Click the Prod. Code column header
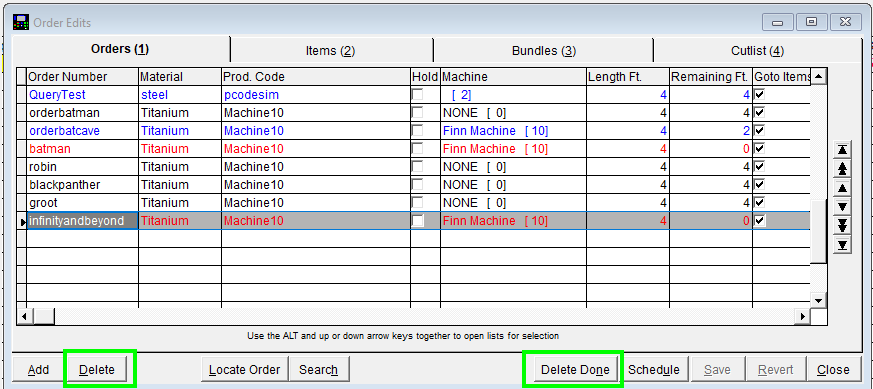Viewport: 873px width, 389px height. coord(316,77)
